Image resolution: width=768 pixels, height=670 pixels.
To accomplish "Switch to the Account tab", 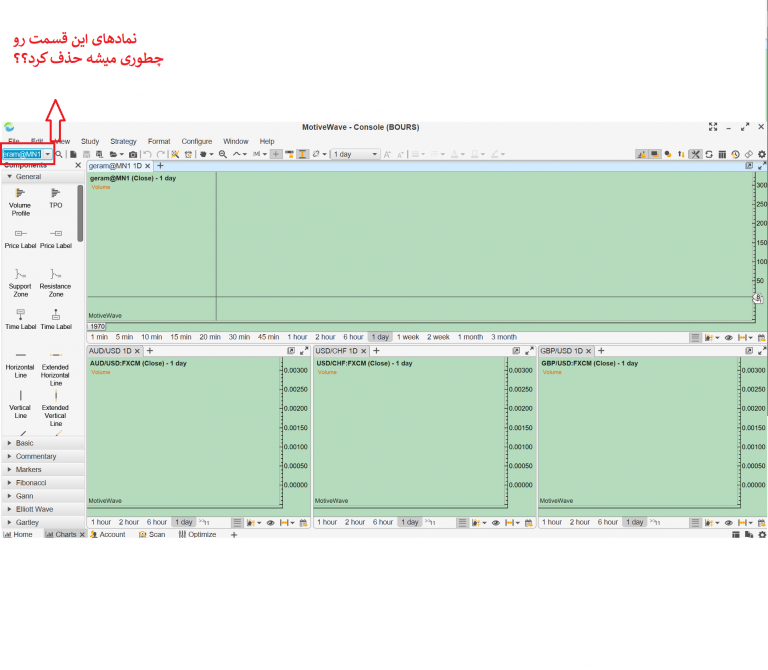I will coord(108,534).
